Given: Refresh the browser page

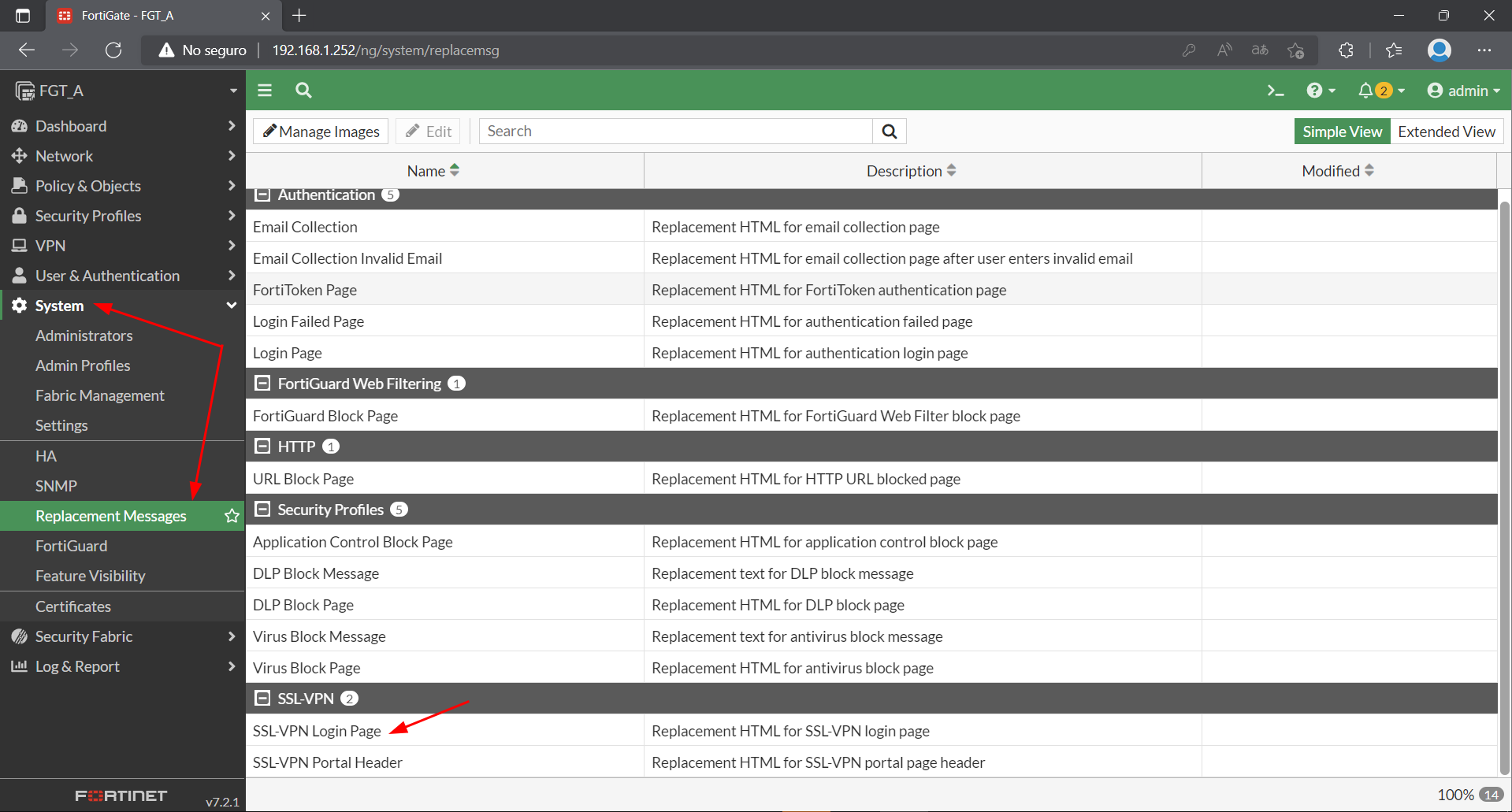Looking at the screenshot, I should (113, 50).
